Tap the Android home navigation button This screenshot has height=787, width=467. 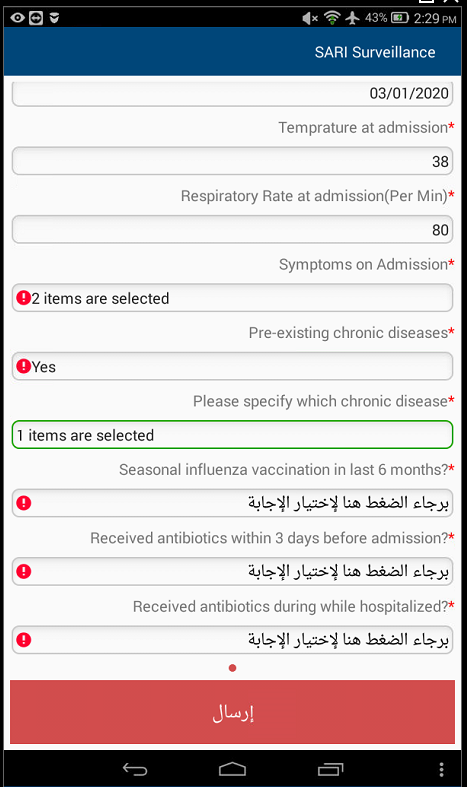pos(232,768)
